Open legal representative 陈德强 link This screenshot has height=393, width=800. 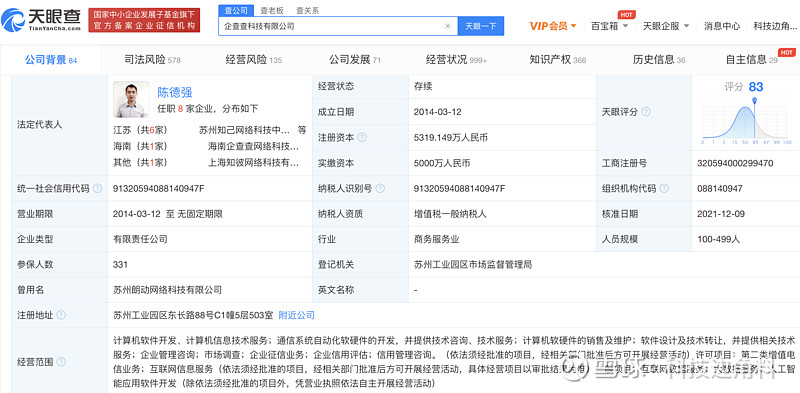tap(174, 92)
